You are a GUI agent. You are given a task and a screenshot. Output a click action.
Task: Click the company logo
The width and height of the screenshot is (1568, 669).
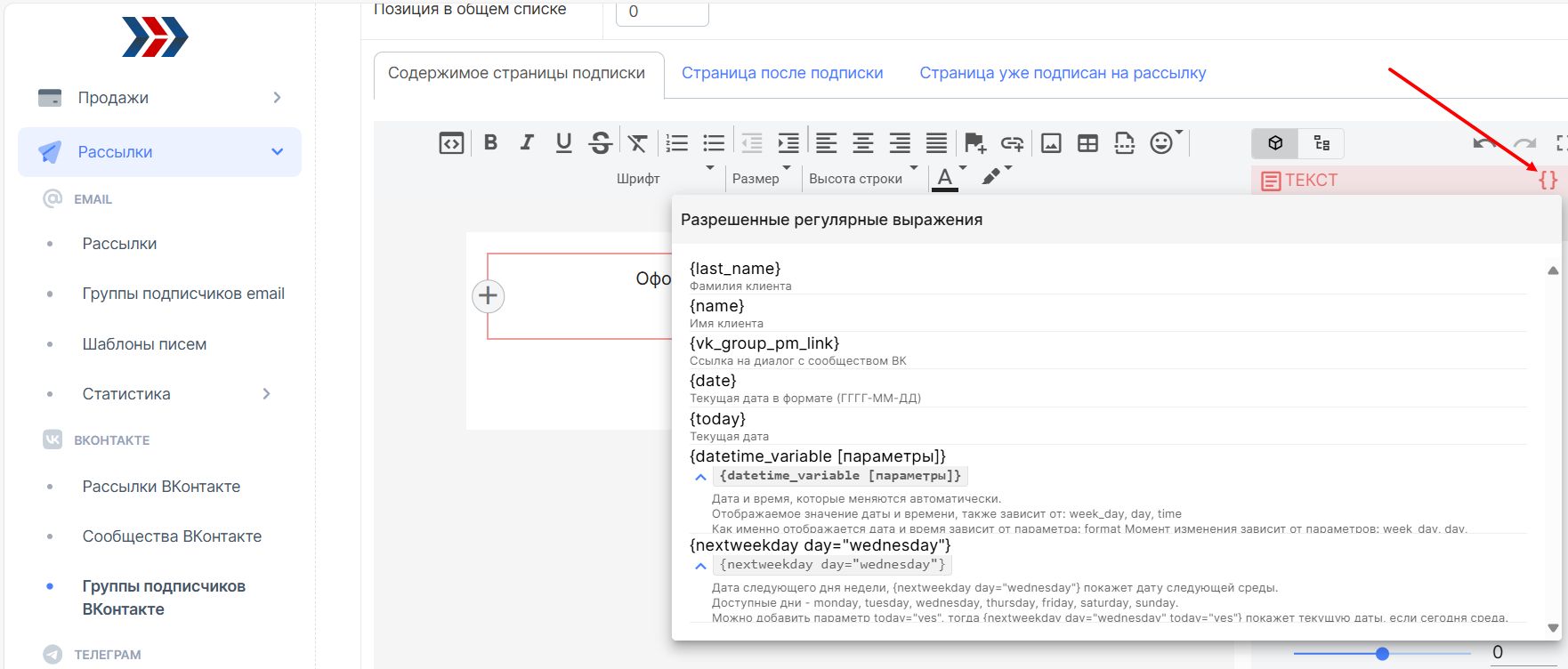[x=155, y=37]
